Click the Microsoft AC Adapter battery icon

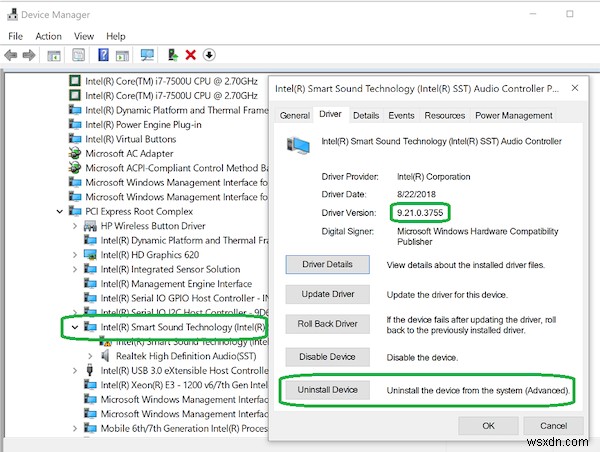pyautogui.click(x=75, y=153)
